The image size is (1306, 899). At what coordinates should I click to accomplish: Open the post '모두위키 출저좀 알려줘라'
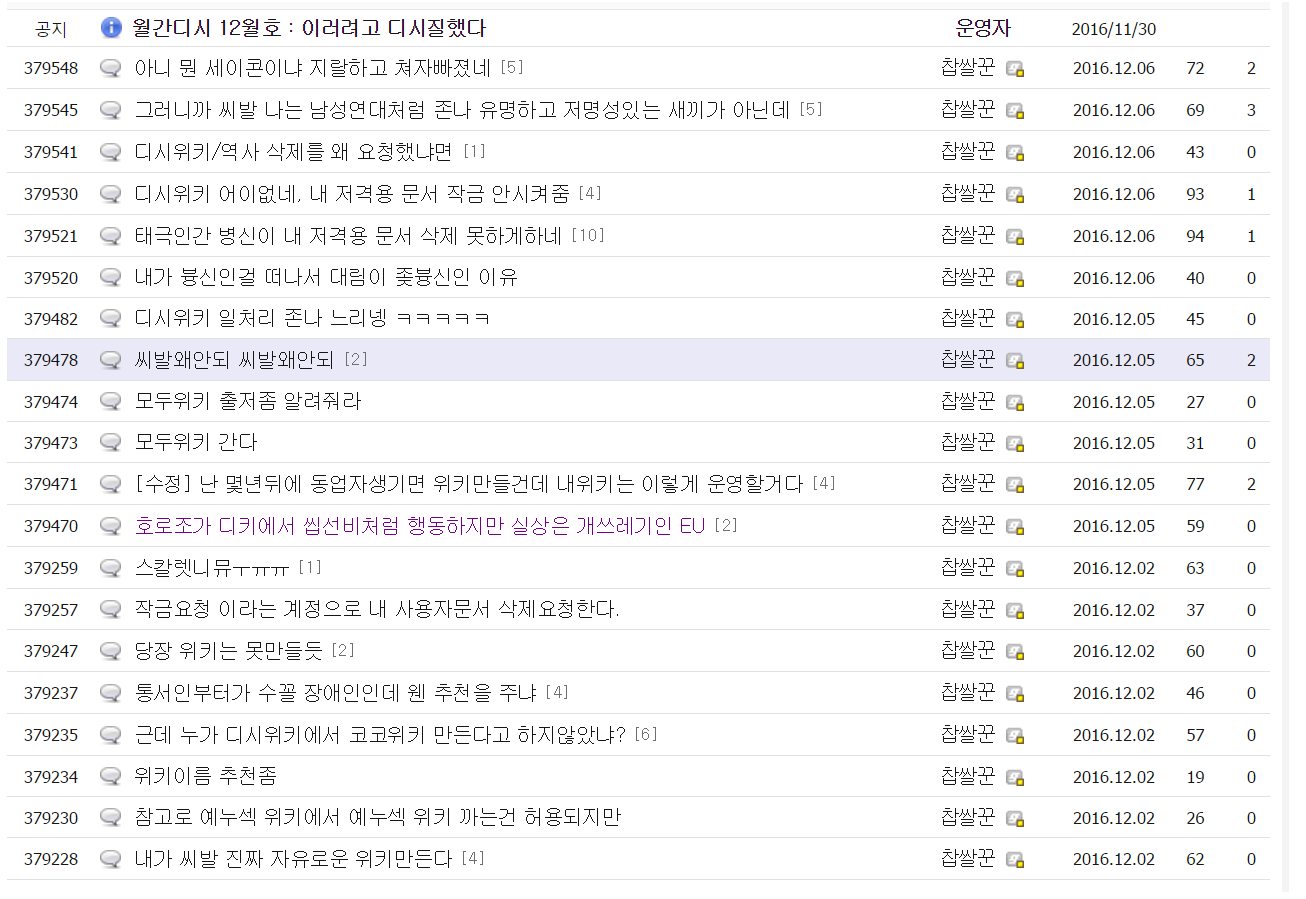coord(248,402)
